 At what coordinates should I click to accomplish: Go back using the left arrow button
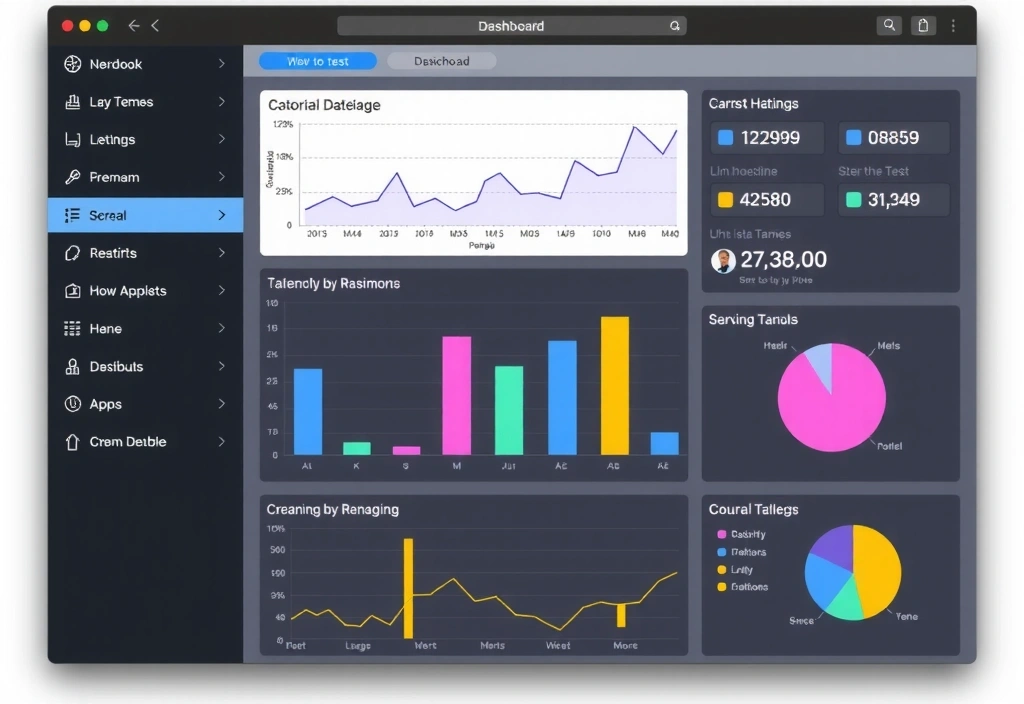(133, 26)
